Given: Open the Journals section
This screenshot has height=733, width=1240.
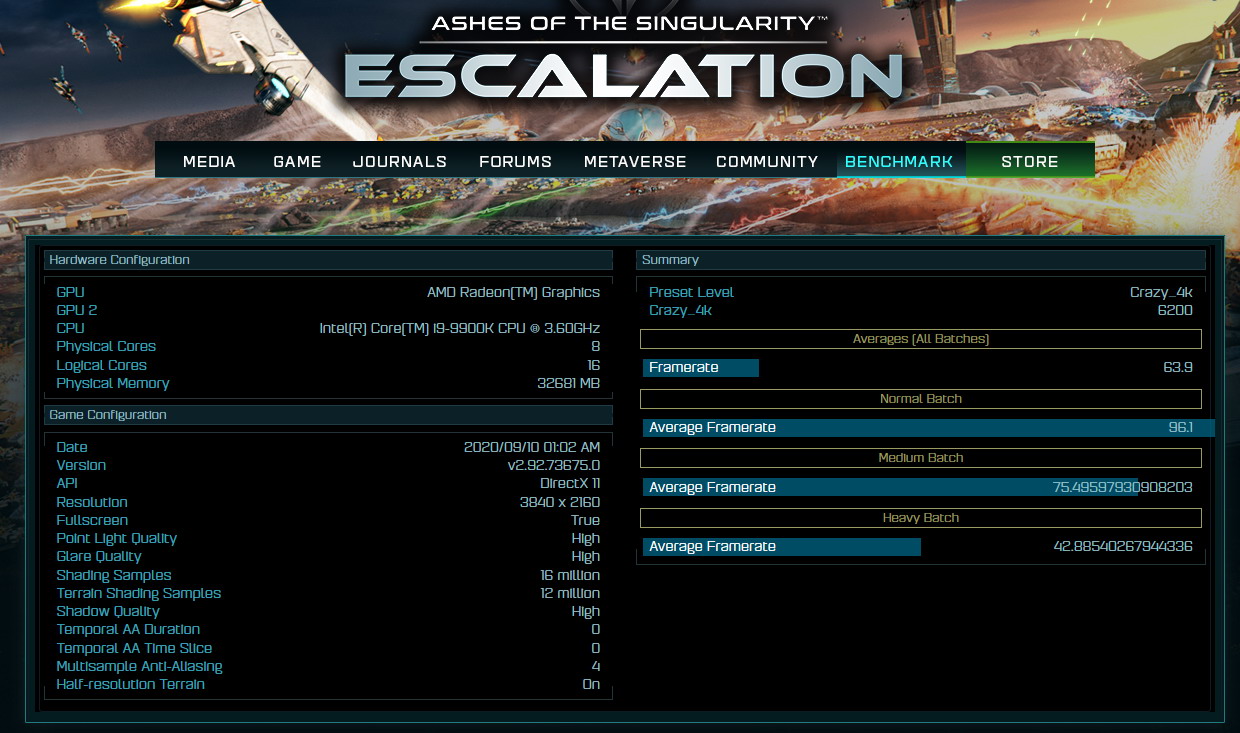Looking at the screenshot, I should click(x=400, y=161).
